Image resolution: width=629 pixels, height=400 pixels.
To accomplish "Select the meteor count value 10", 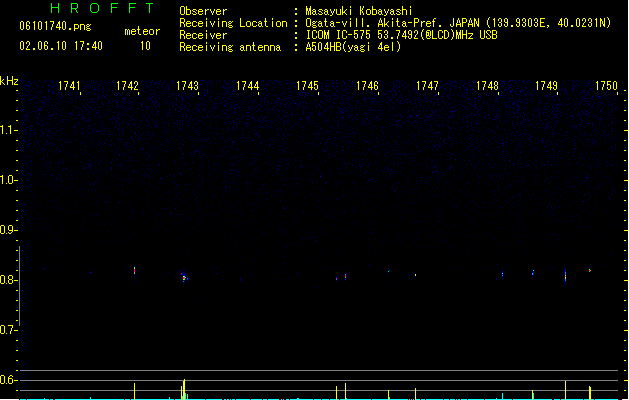I will click(x=145, y=46).
